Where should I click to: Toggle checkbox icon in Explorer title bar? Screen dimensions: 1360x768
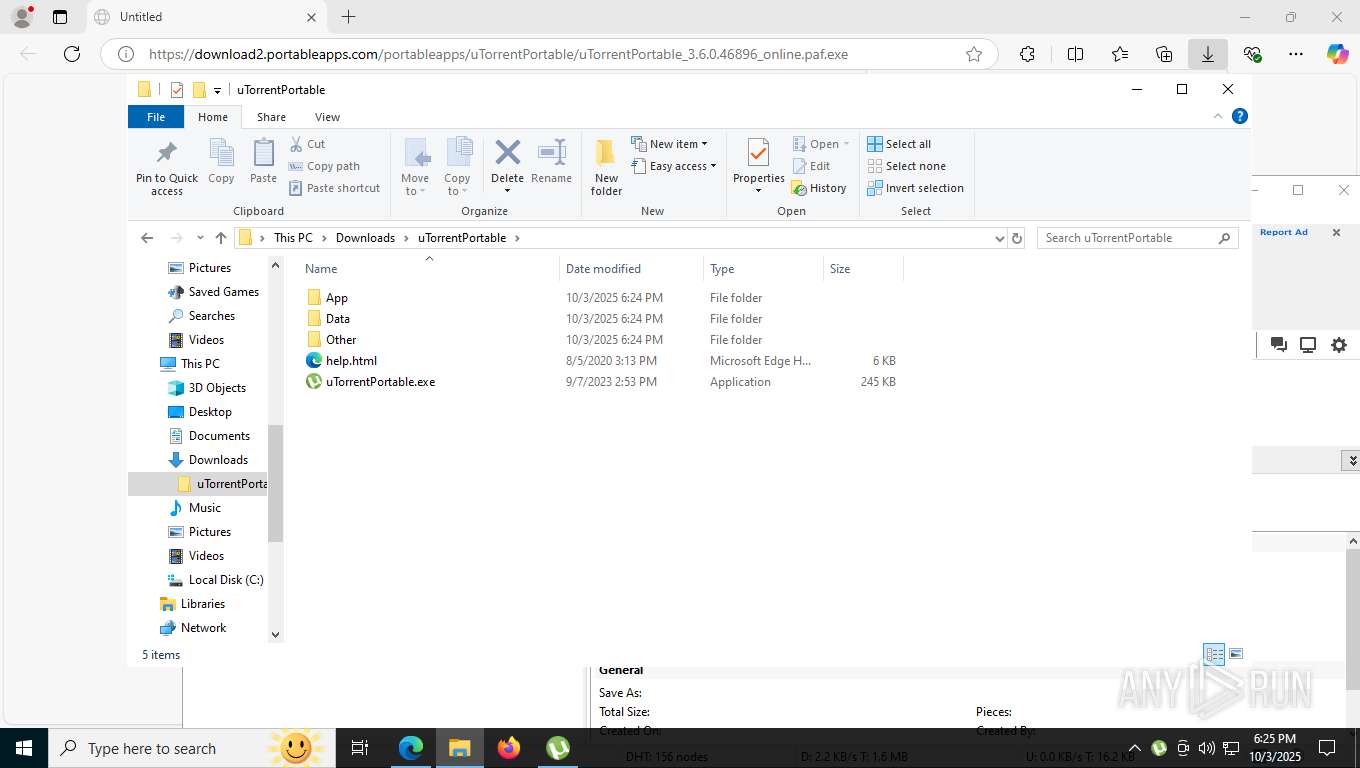[177, 90]
